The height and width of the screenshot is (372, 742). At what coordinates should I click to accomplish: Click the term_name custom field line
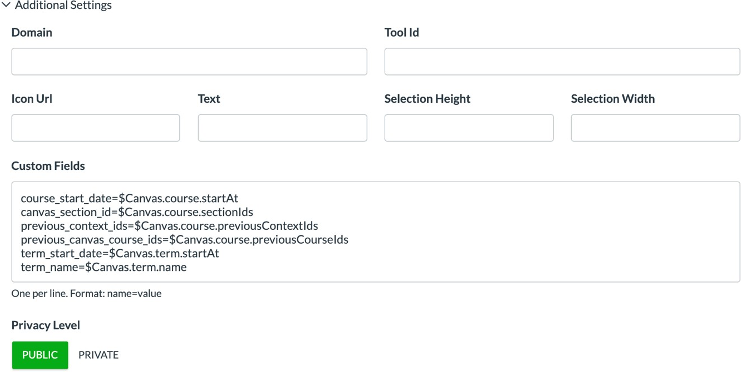104,267
